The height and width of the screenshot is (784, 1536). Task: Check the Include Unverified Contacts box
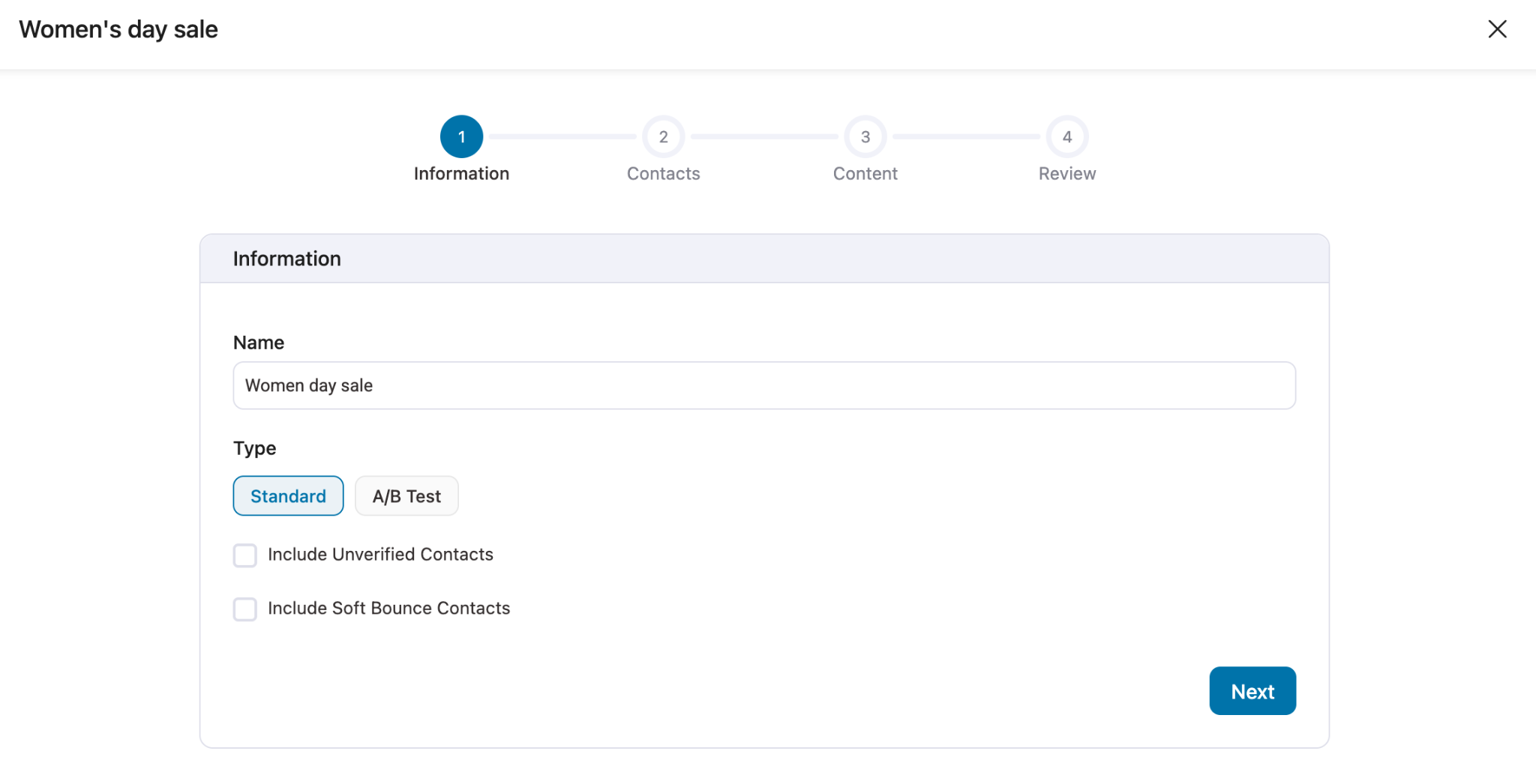(244, 555)
